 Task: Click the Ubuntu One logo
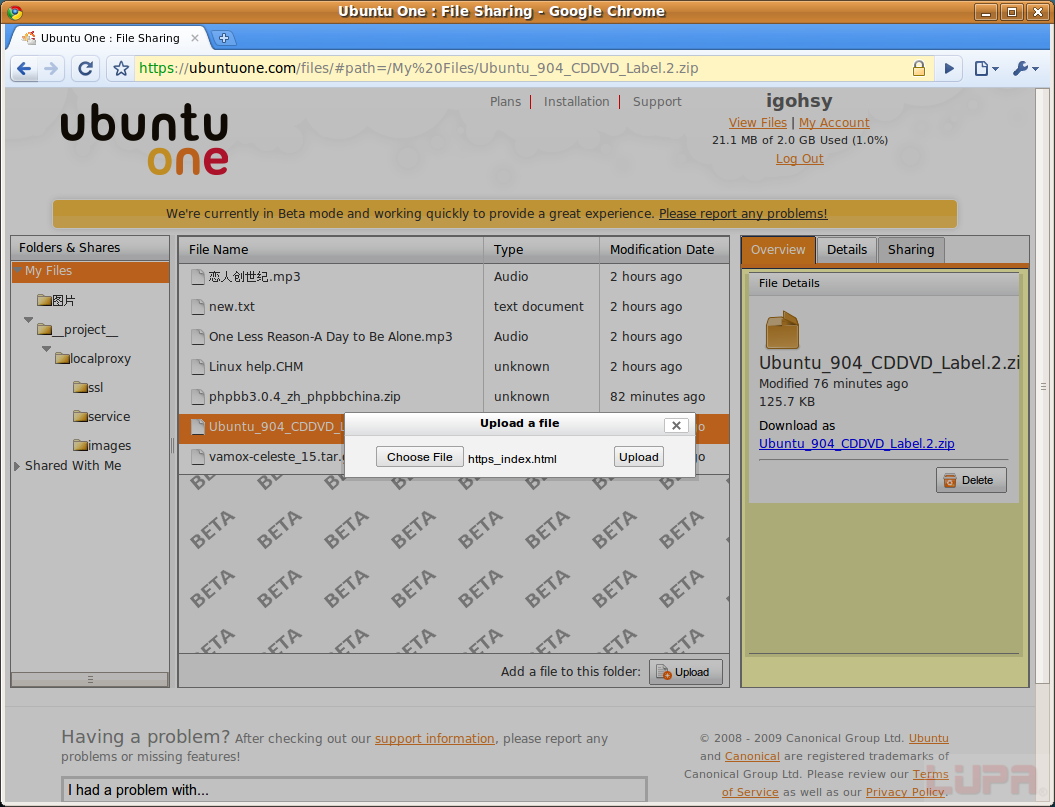point(144,139)
